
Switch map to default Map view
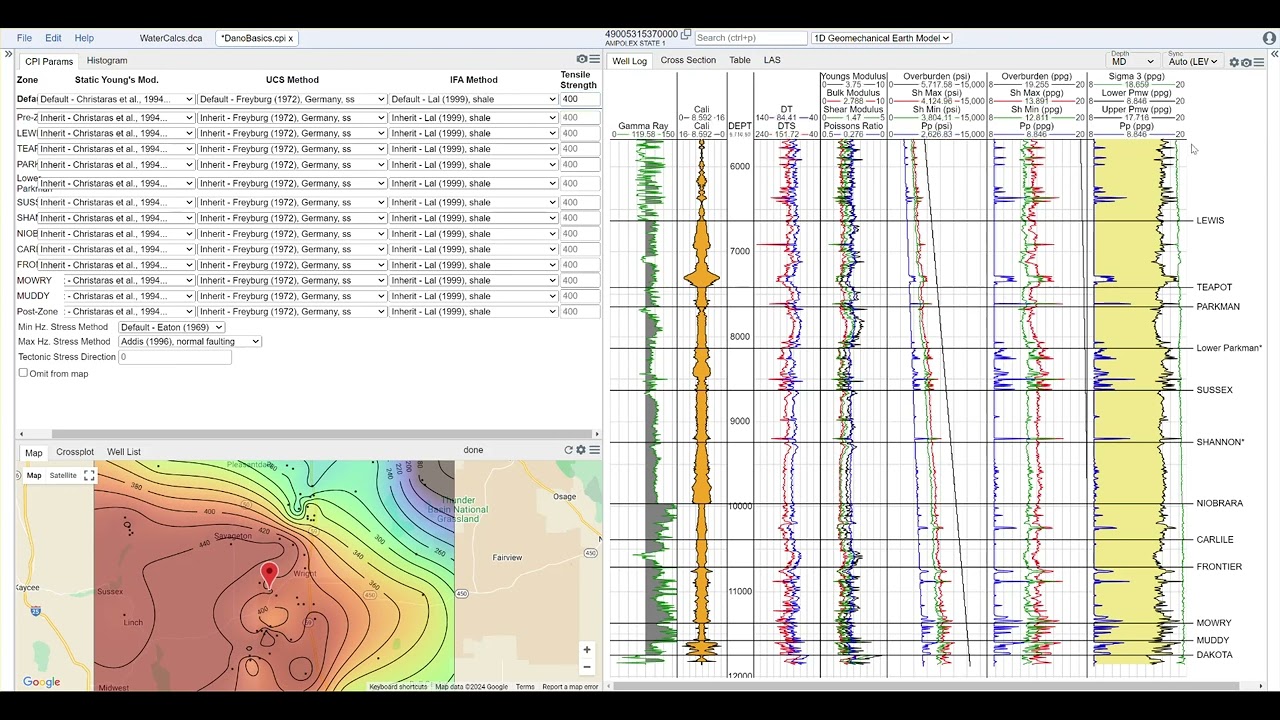point(34,476)
